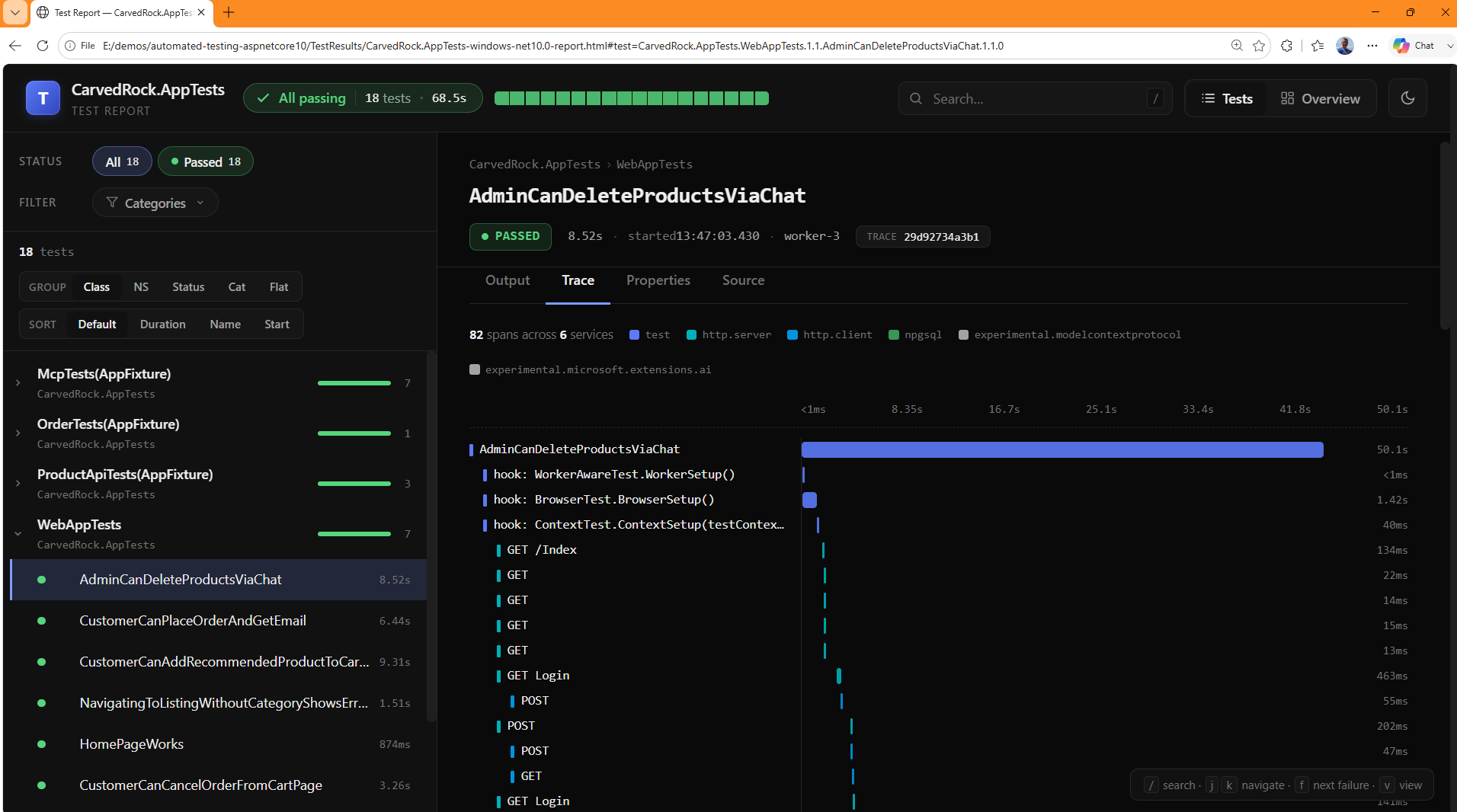Screen dimensions: 1457x812
Task: Sort tests by Start
Action: tap(277, 324)
